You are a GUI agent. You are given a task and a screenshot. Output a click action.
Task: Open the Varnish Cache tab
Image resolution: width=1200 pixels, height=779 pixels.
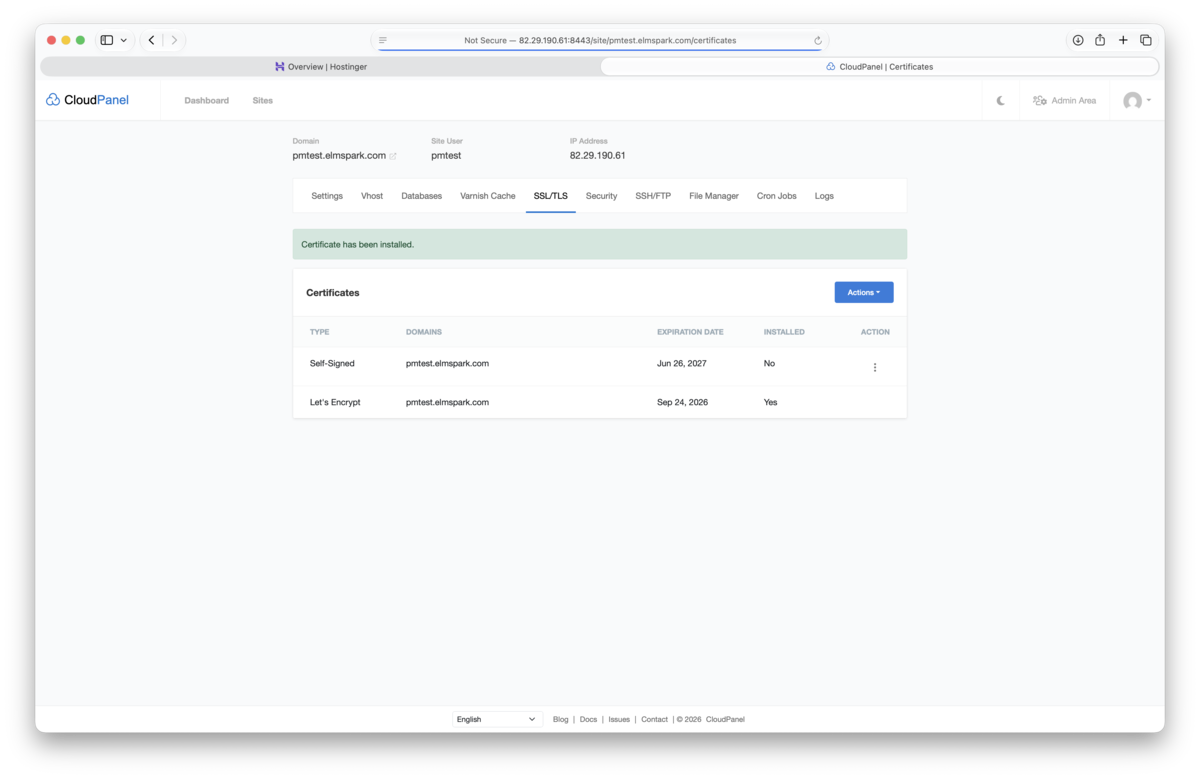point(488,196)
